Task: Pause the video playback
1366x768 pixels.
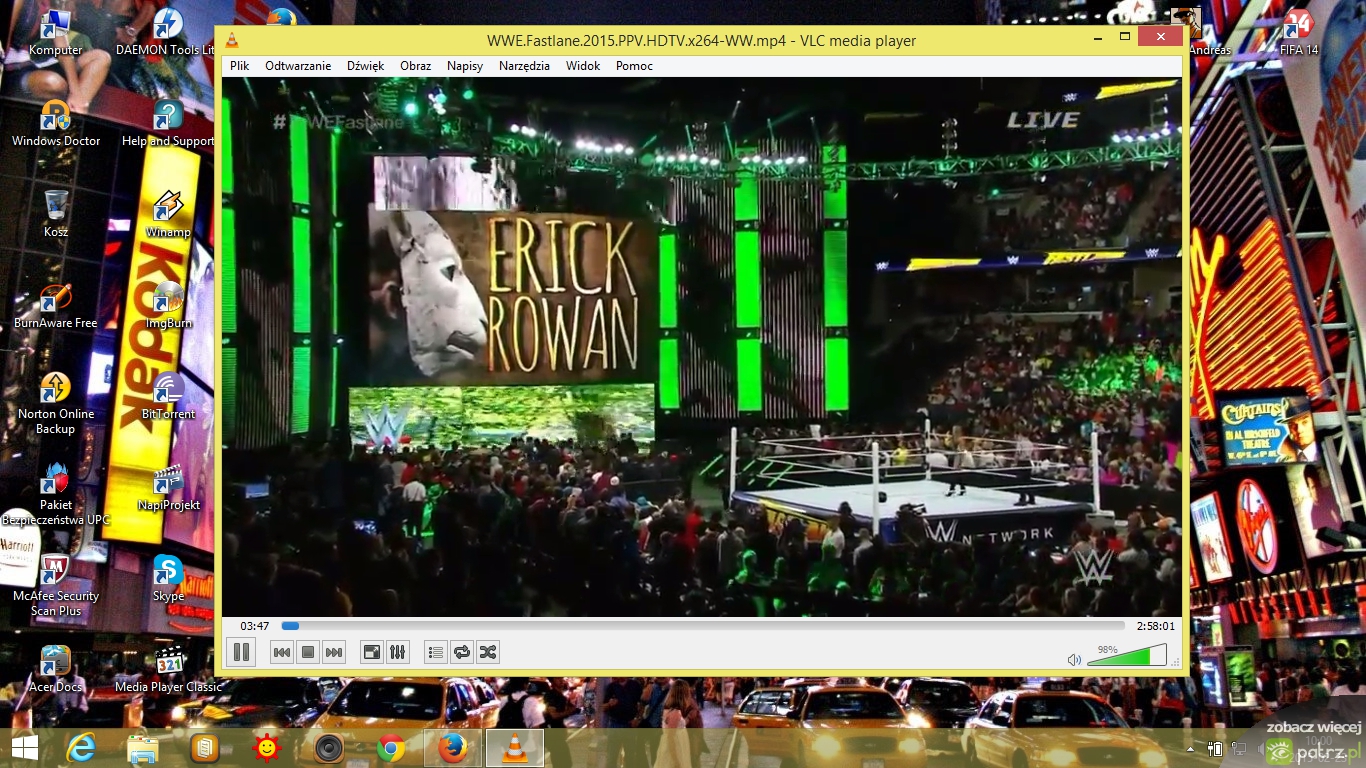Action: point(241,652)
